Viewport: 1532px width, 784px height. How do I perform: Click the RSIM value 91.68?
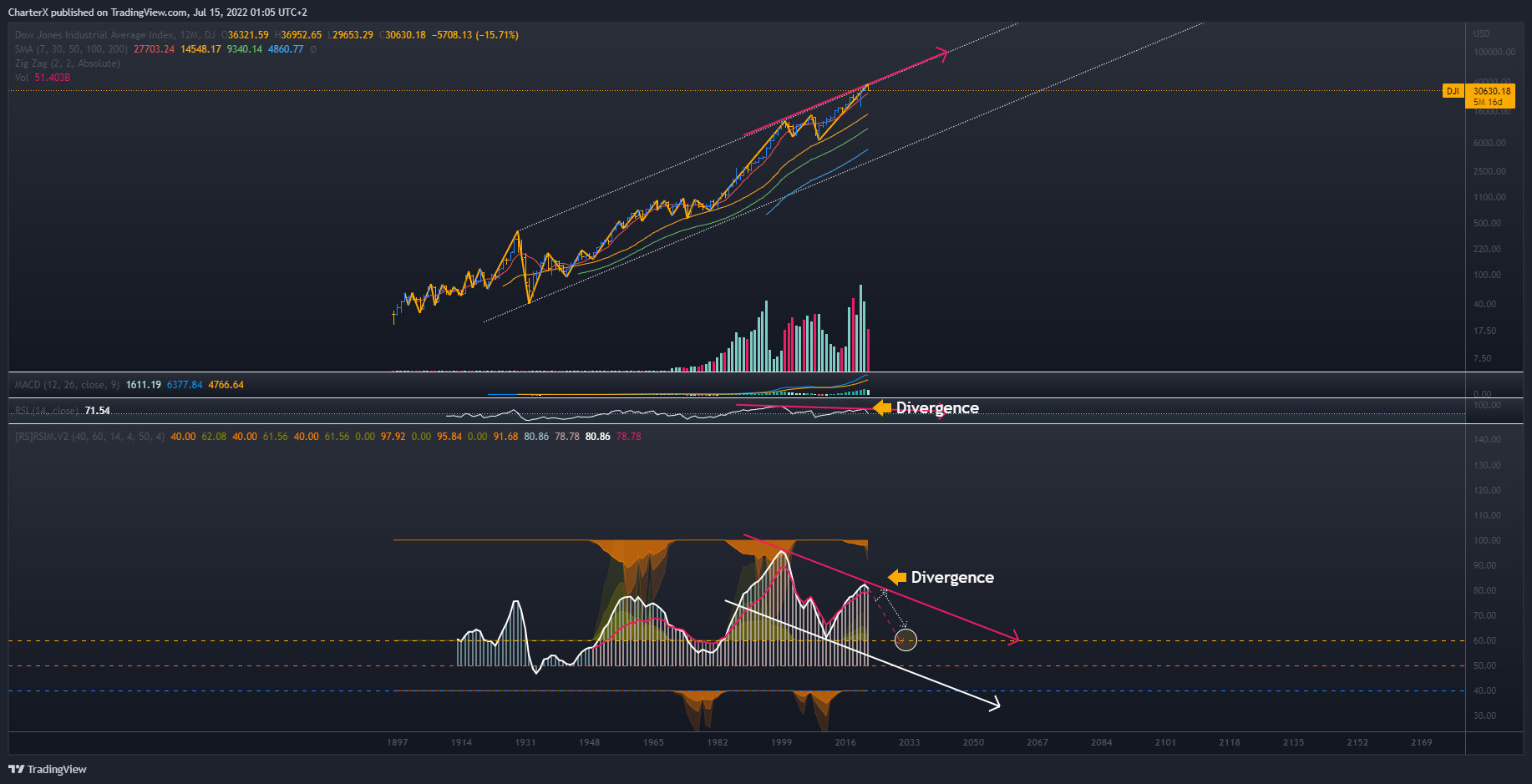505,437
